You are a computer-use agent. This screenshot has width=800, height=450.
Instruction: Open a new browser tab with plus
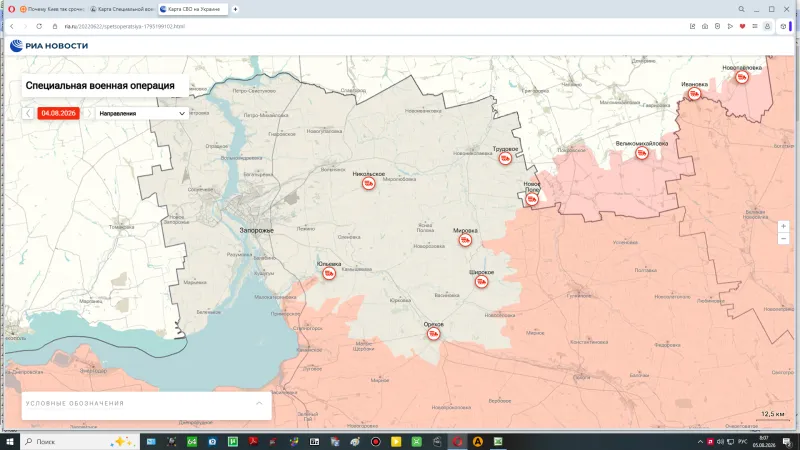(235, 9)
